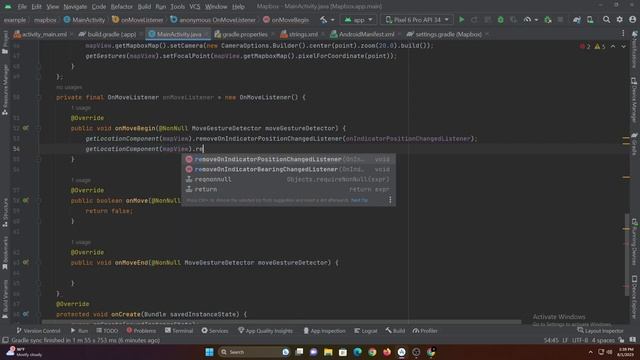The image size is (640, 360).
Task: Open the Terminal tool window
Action: tap(179, 331)
